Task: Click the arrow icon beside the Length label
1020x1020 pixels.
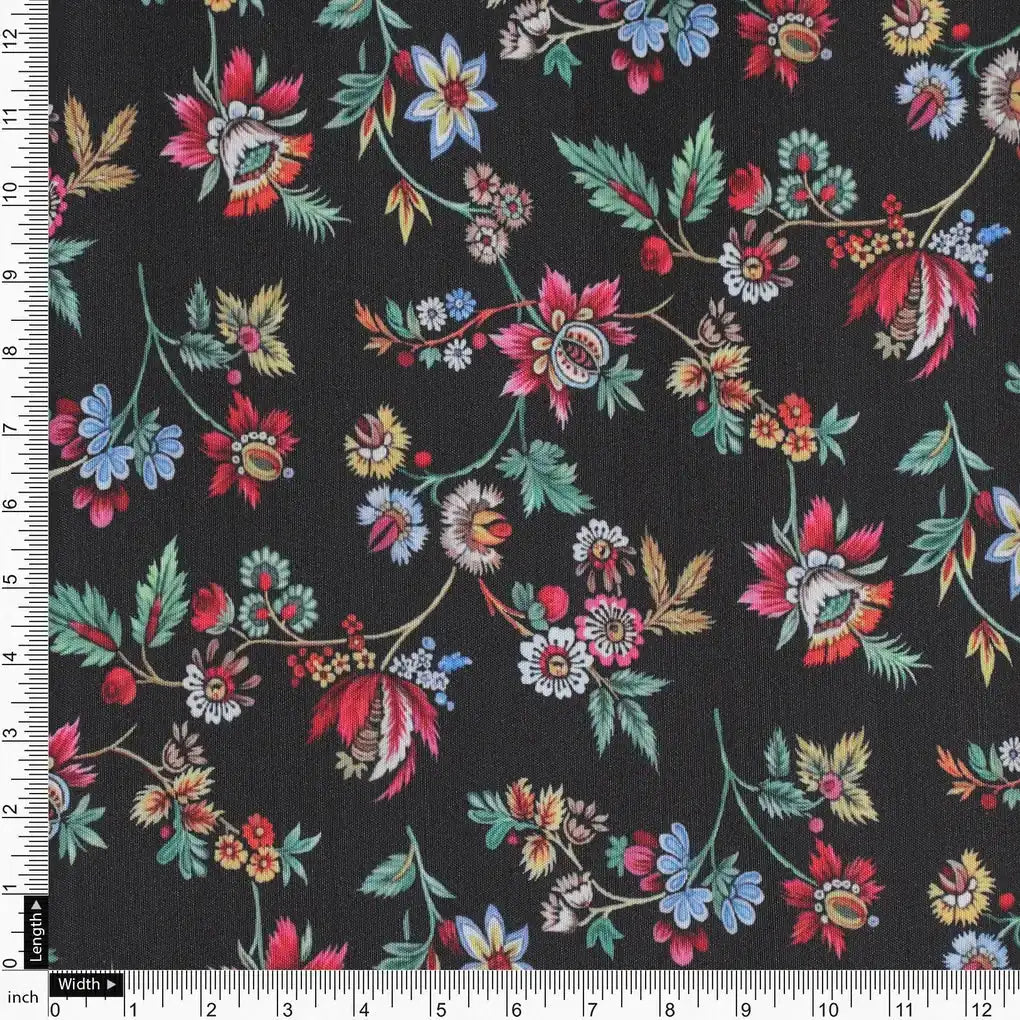Action: pyautogui.click(x=36, y=907)
